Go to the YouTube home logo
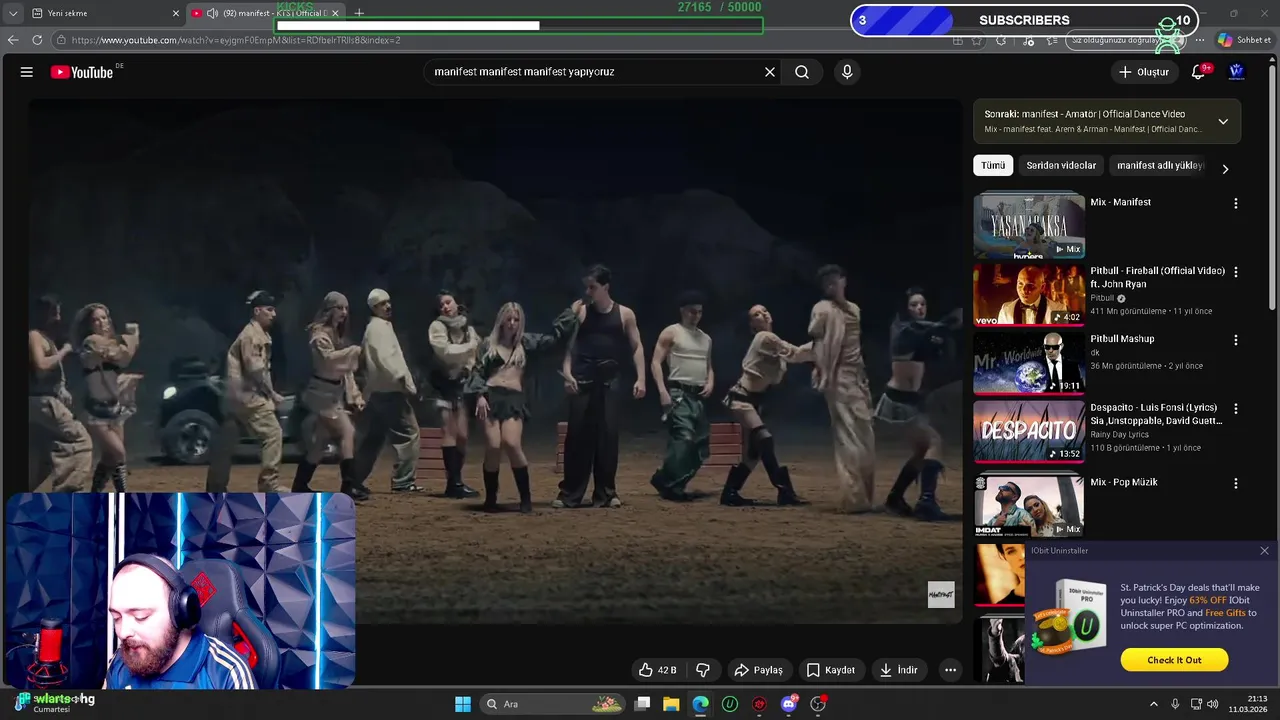The image size is (1280, 720). pos(82,72)
